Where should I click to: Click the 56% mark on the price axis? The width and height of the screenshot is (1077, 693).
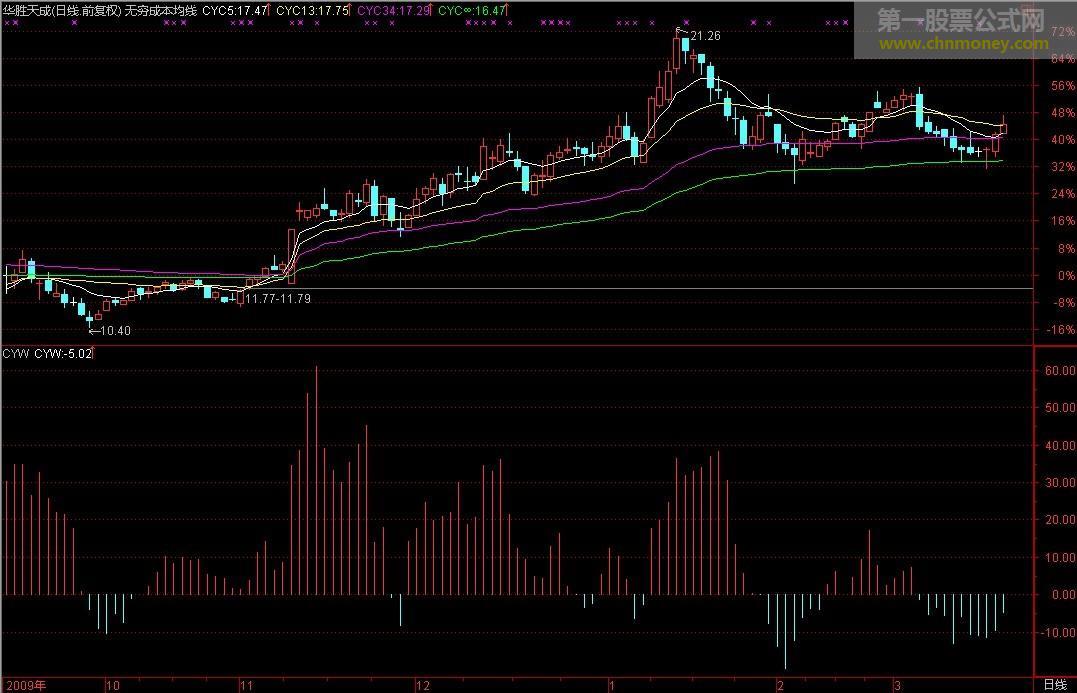pos(1062,86)
